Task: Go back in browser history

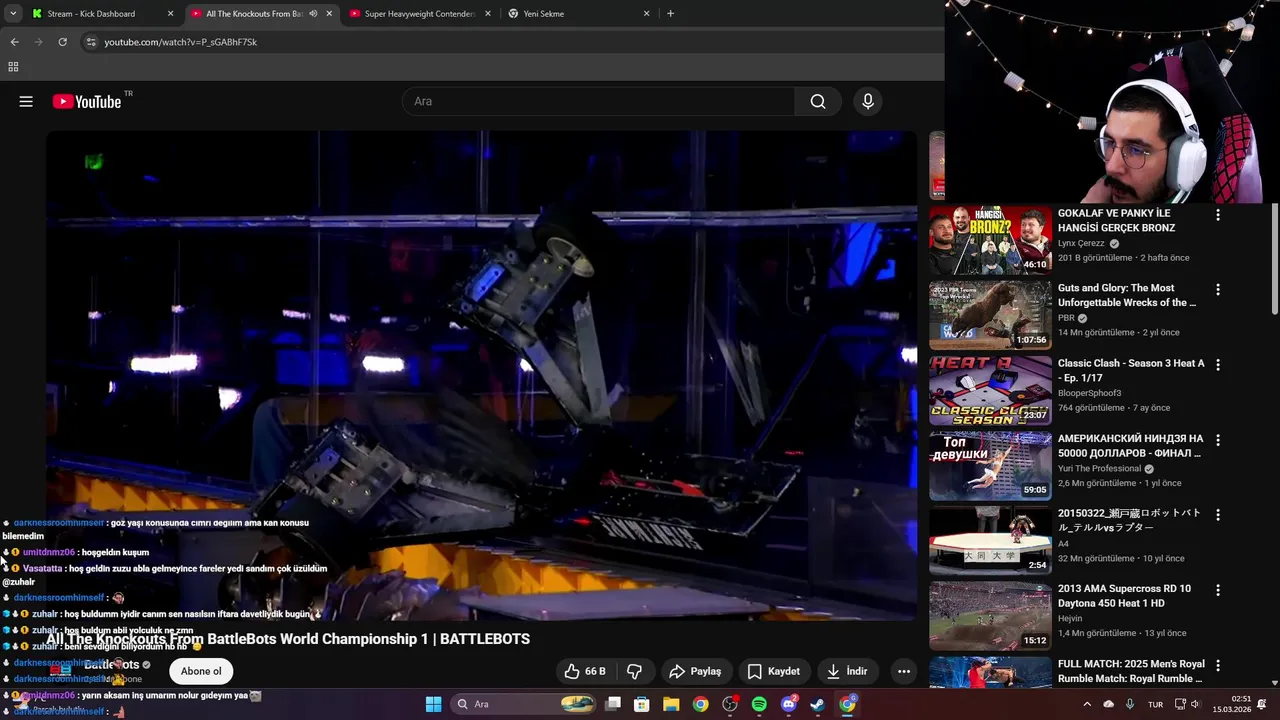Action: point(15,42)
